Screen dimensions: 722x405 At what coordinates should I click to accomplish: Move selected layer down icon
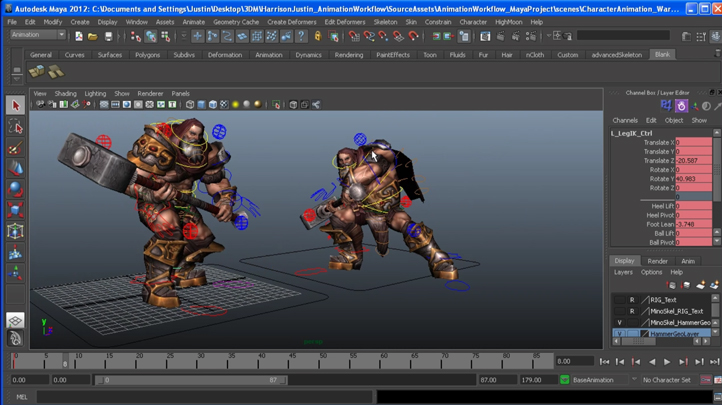coord(686,286)
